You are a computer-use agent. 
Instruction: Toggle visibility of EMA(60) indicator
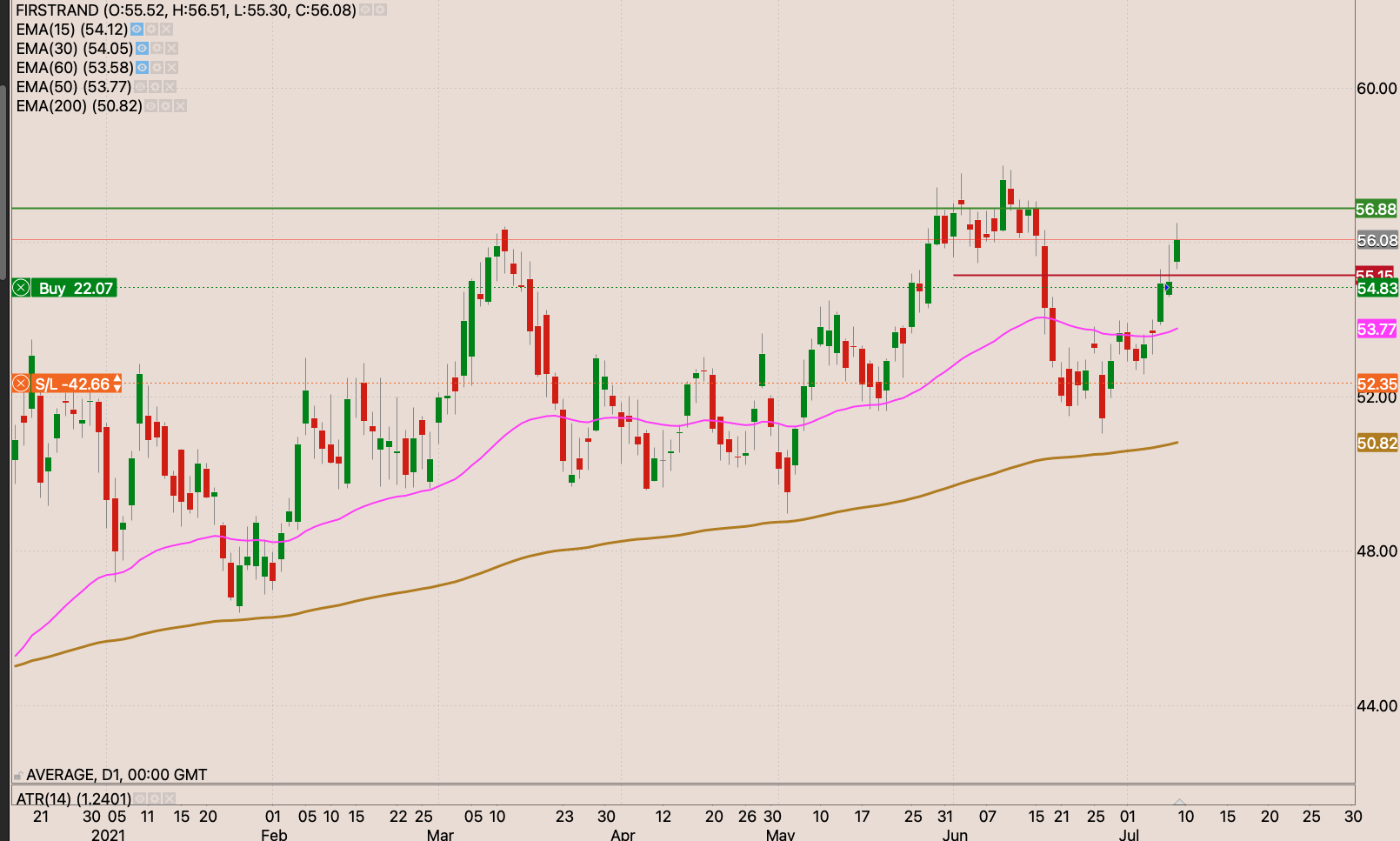[142, 68]
